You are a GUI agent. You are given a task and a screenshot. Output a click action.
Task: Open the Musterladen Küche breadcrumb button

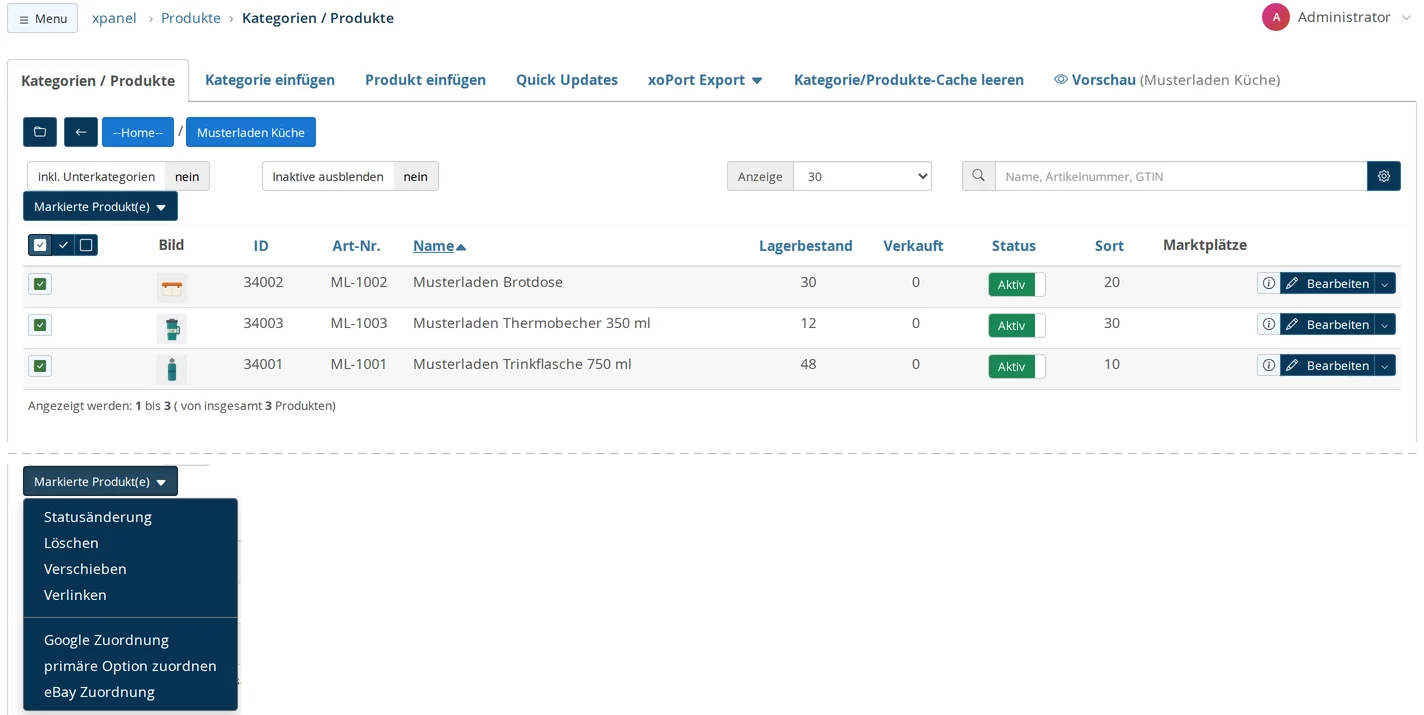(251, 132)
